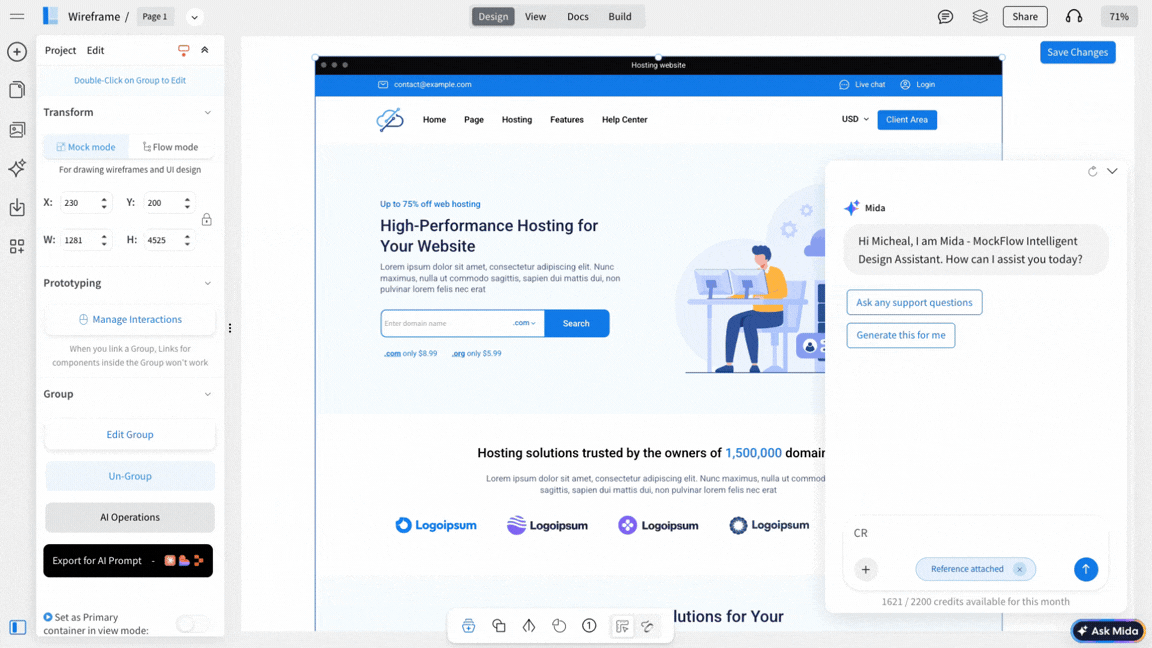Collapse the Transform section
Image resolution: width=1152 pixels, height=648 pixels.
pos(207,113)
